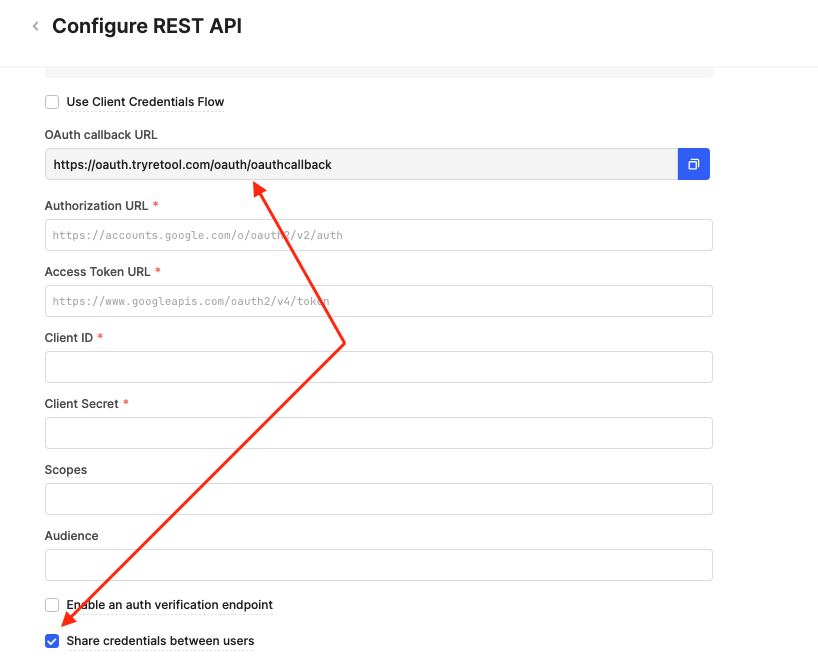Viewport: 818px width, 659px height.
Task: Click the Configure REST API page heading
Action: 147,26
